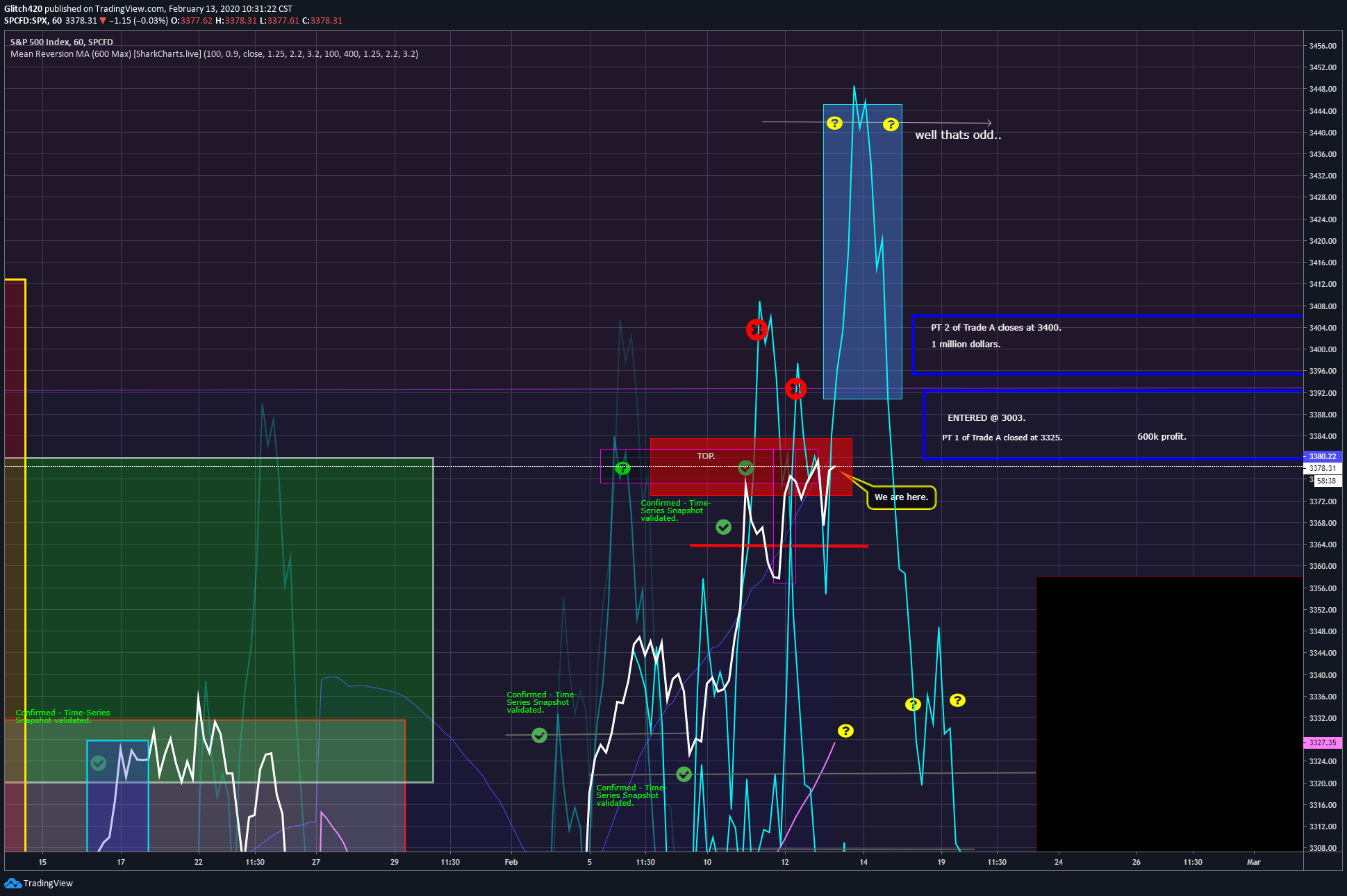The height and width of the screenshot is (896, 1347).
Task: Select the '15' date axis label
Action: click(x=42, y=862)
